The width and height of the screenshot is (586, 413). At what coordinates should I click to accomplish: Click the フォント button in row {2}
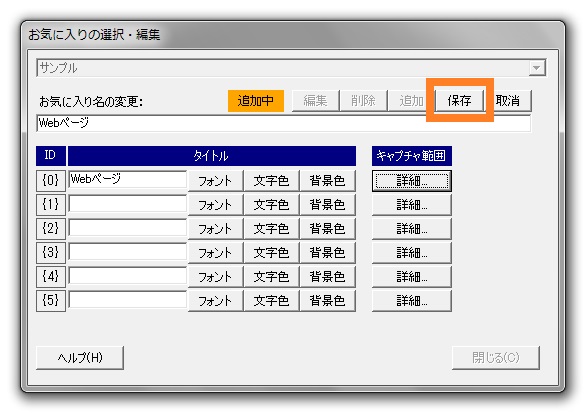click(215, 229)
